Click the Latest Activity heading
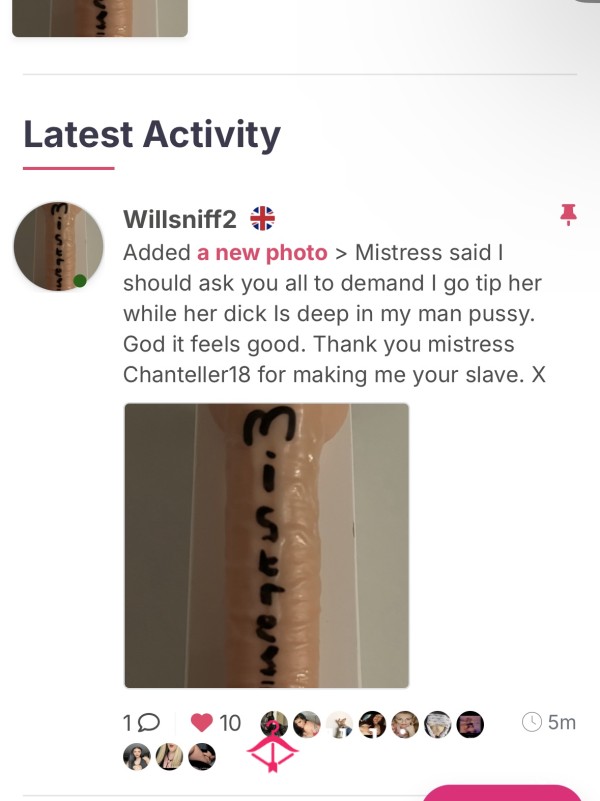 (152, 134)
